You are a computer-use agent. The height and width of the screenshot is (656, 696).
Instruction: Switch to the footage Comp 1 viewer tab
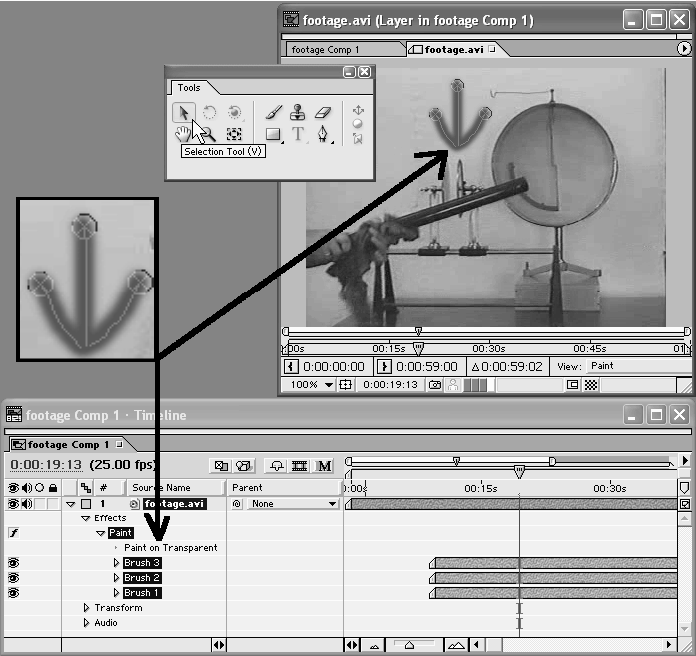click(x=327, y=49)
